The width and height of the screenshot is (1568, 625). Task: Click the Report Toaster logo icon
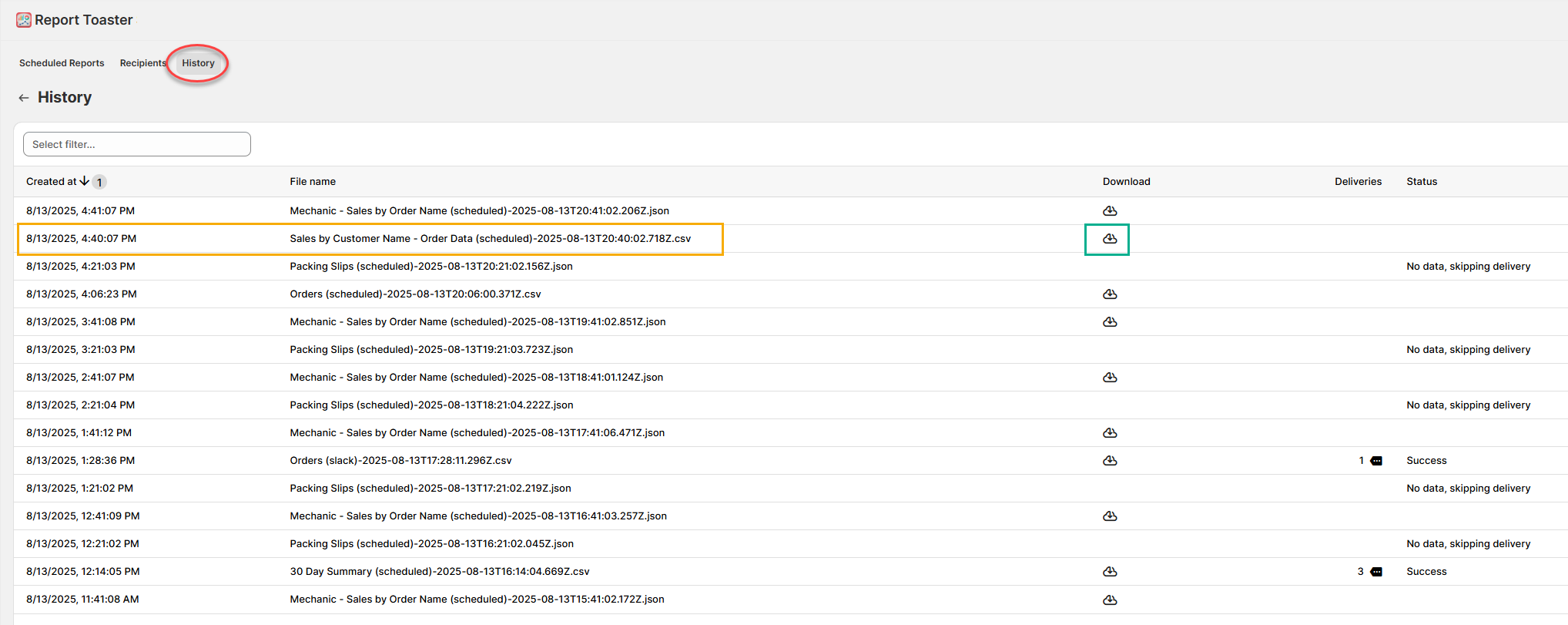(x=24, y=20)
